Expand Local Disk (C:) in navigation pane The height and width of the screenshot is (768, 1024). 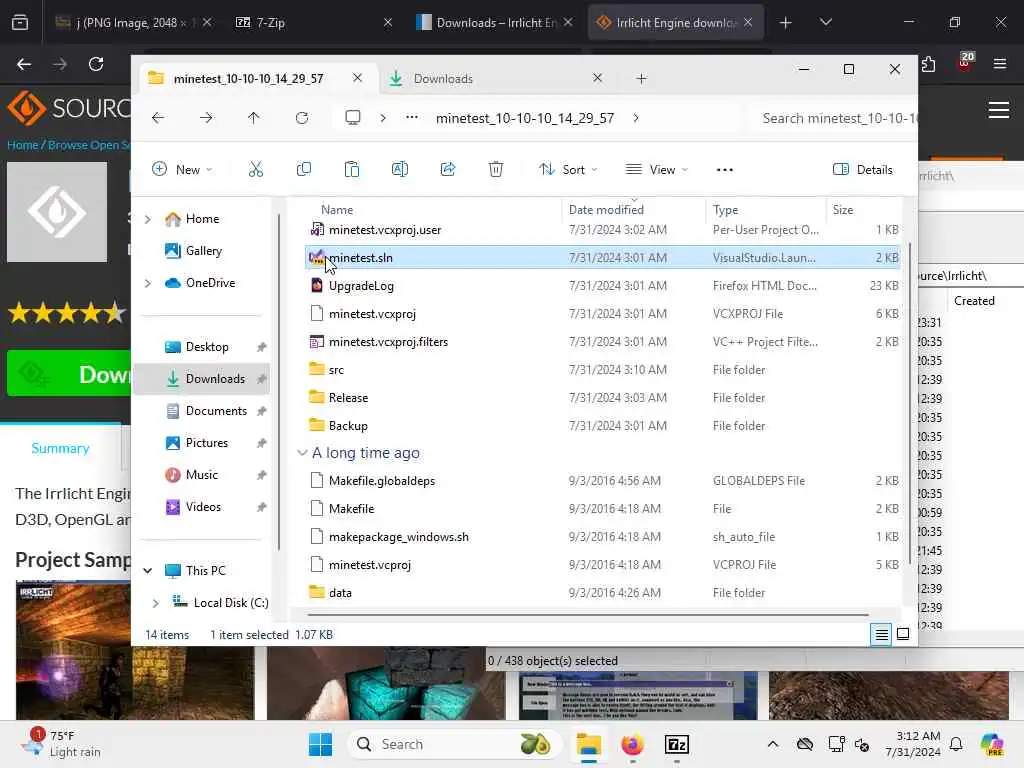(x=155, y=603)
